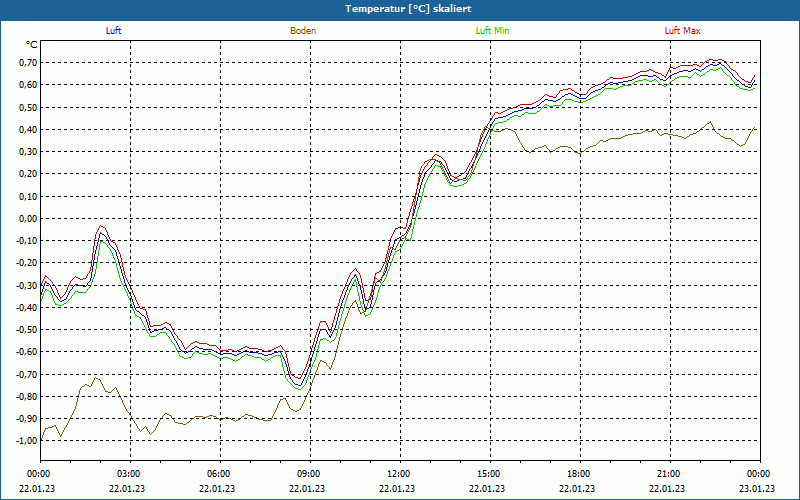The width and height of the screenshot is (800, 500).
Task: Click the °C unit label
Action: pos(32,45)
